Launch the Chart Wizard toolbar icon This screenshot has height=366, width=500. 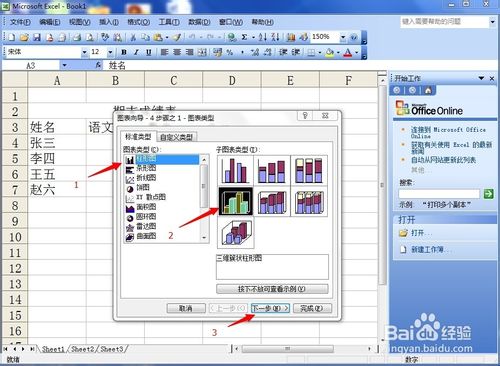[x=291, y=37]
